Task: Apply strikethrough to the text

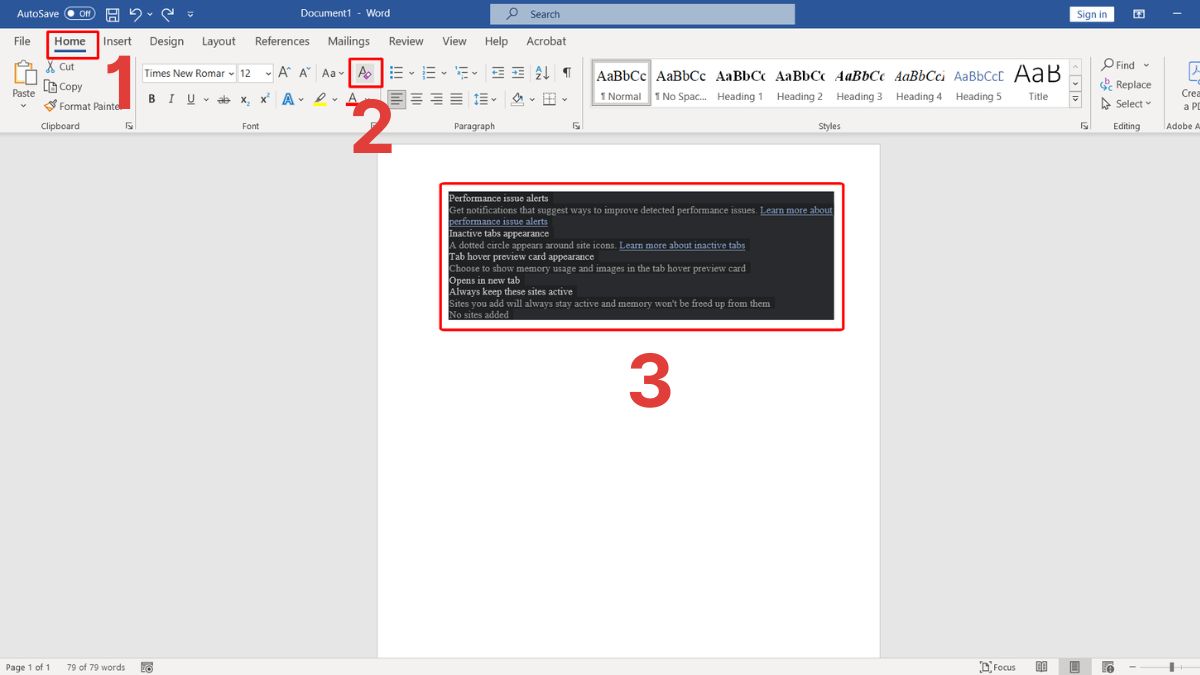Action: (223, 98)
